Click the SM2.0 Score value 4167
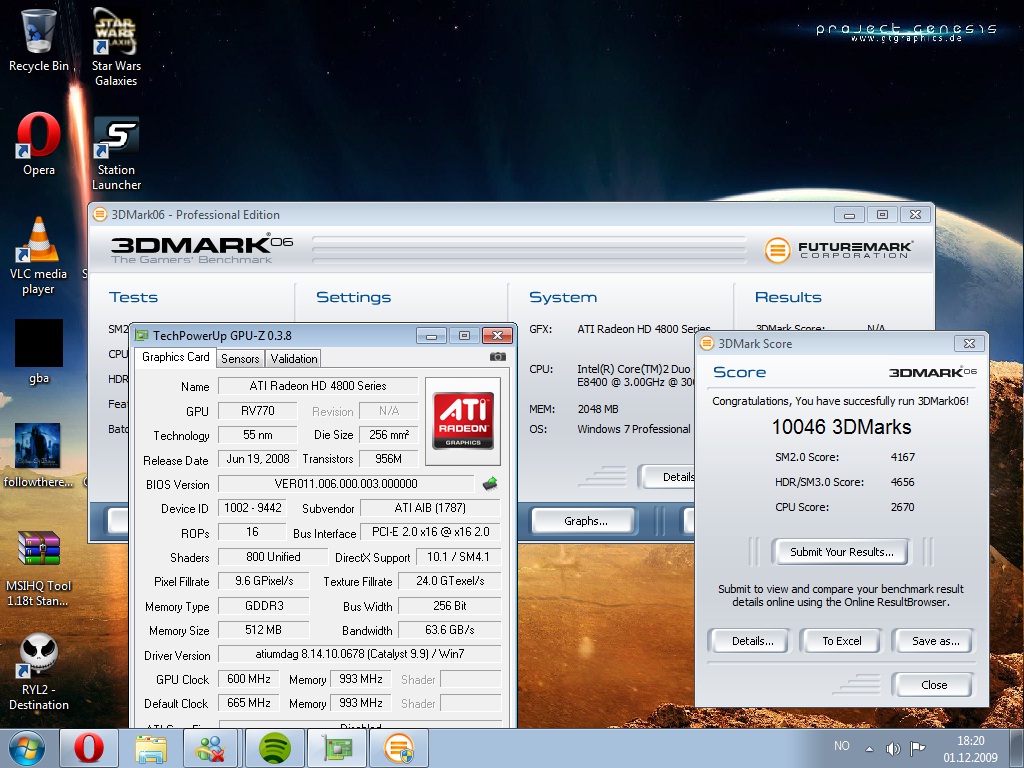 point(903,457)
